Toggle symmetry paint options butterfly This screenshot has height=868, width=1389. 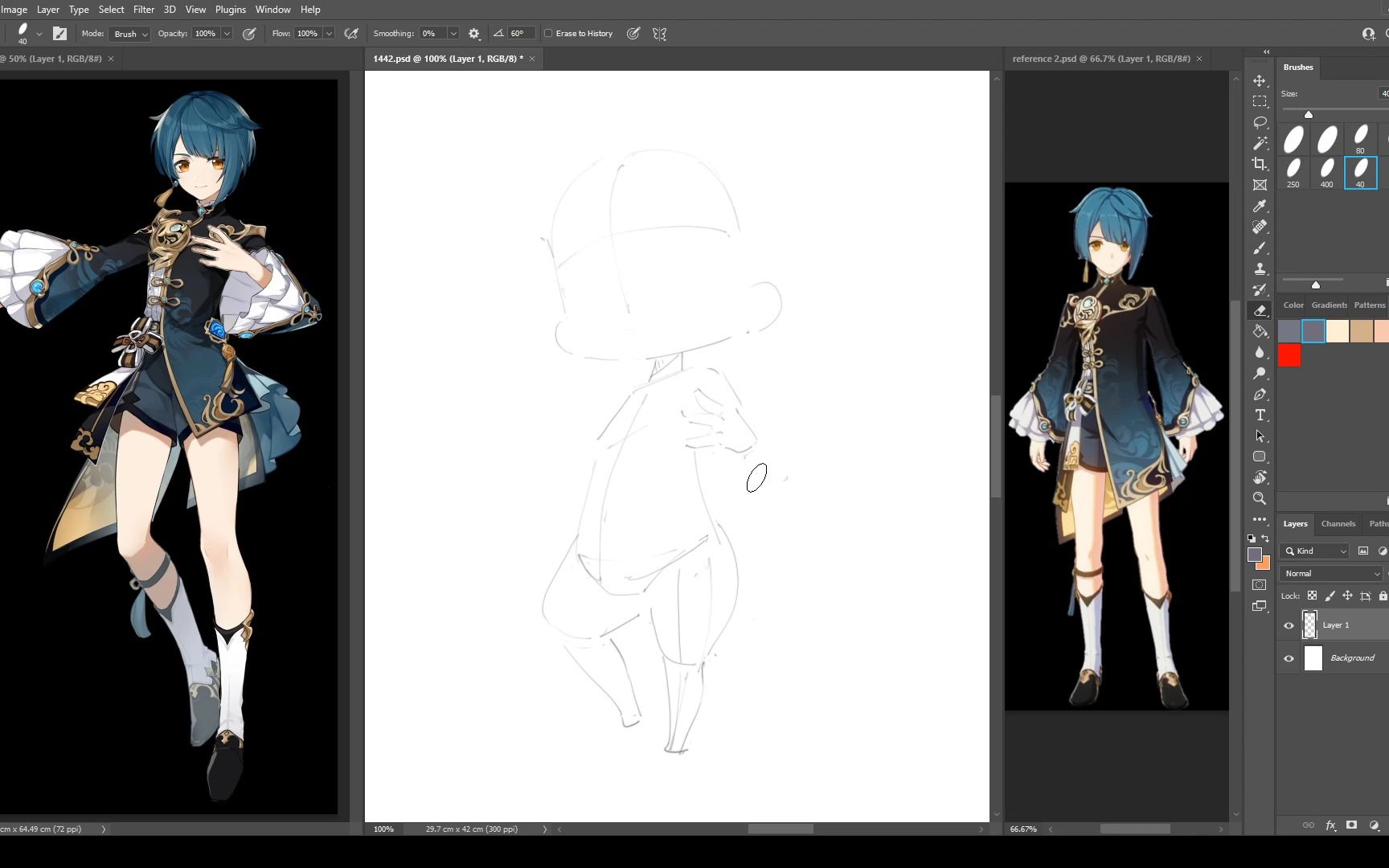[x=660, y=34]
